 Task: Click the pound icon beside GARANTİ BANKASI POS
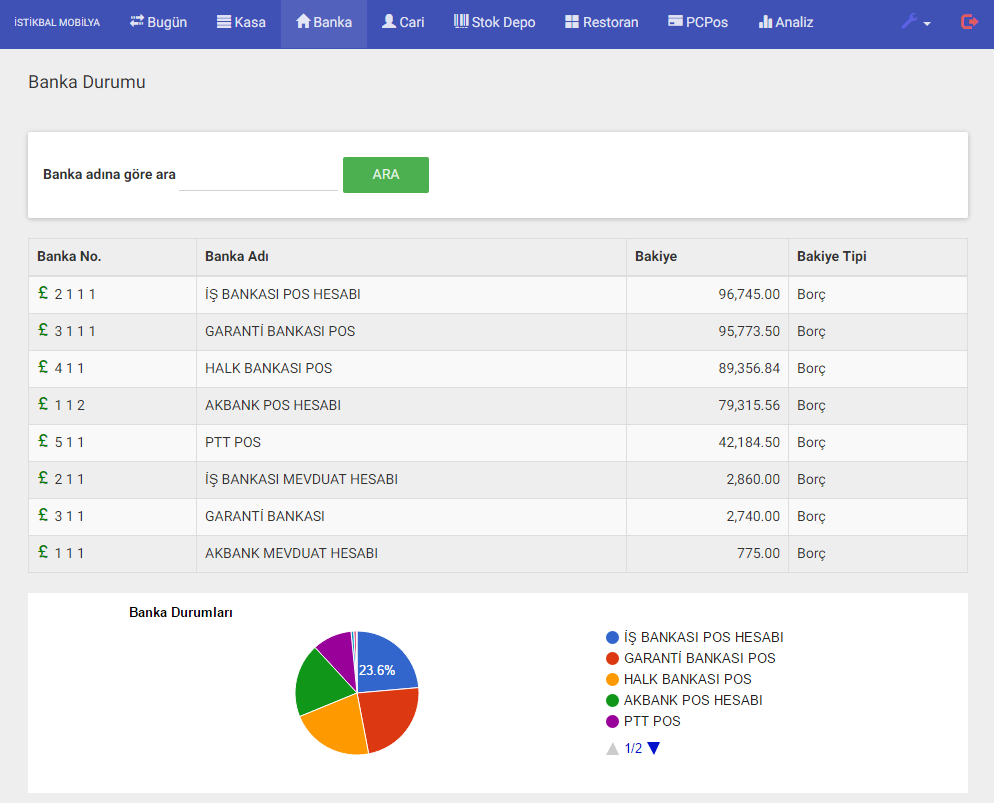click(x=43, y=331)
